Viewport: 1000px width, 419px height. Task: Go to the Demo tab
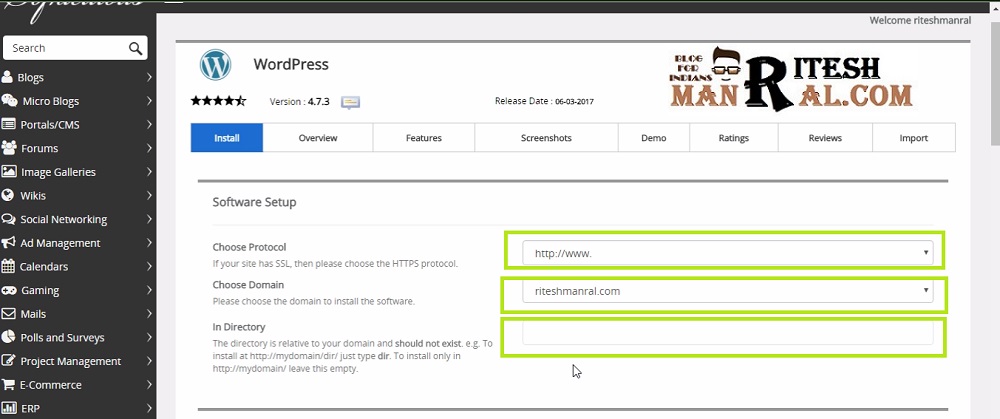[654, 138]
